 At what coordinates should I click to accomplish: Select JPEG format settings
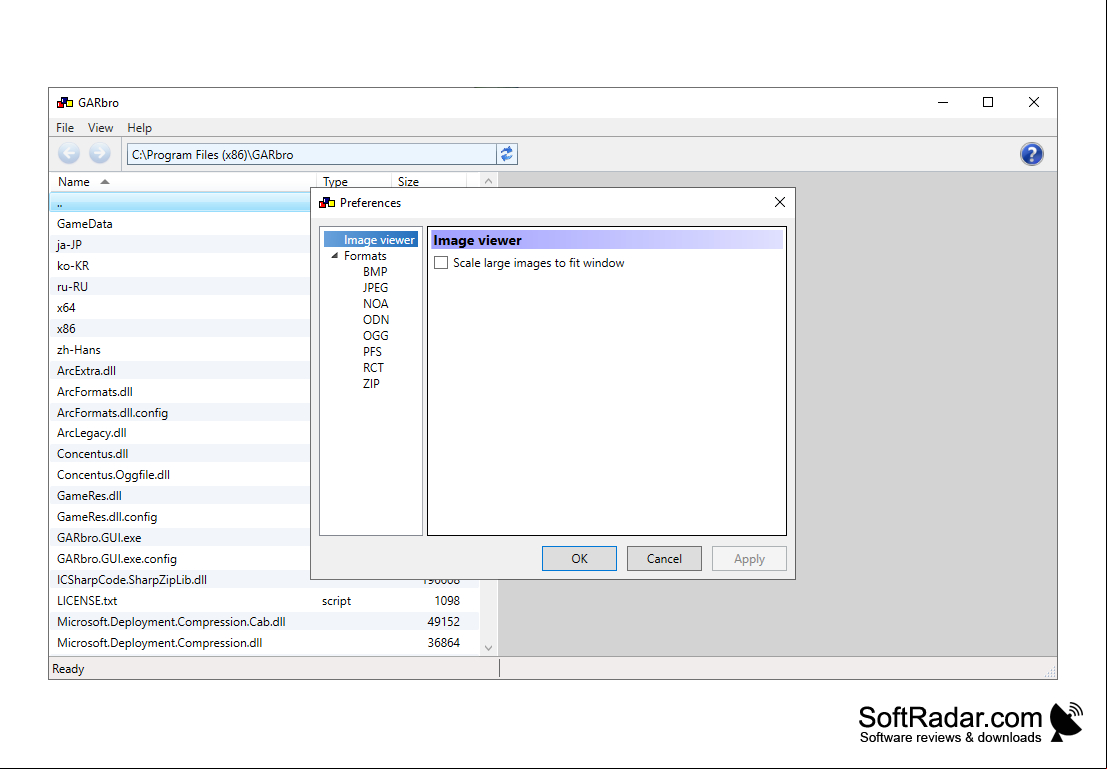tap(376, 288)
